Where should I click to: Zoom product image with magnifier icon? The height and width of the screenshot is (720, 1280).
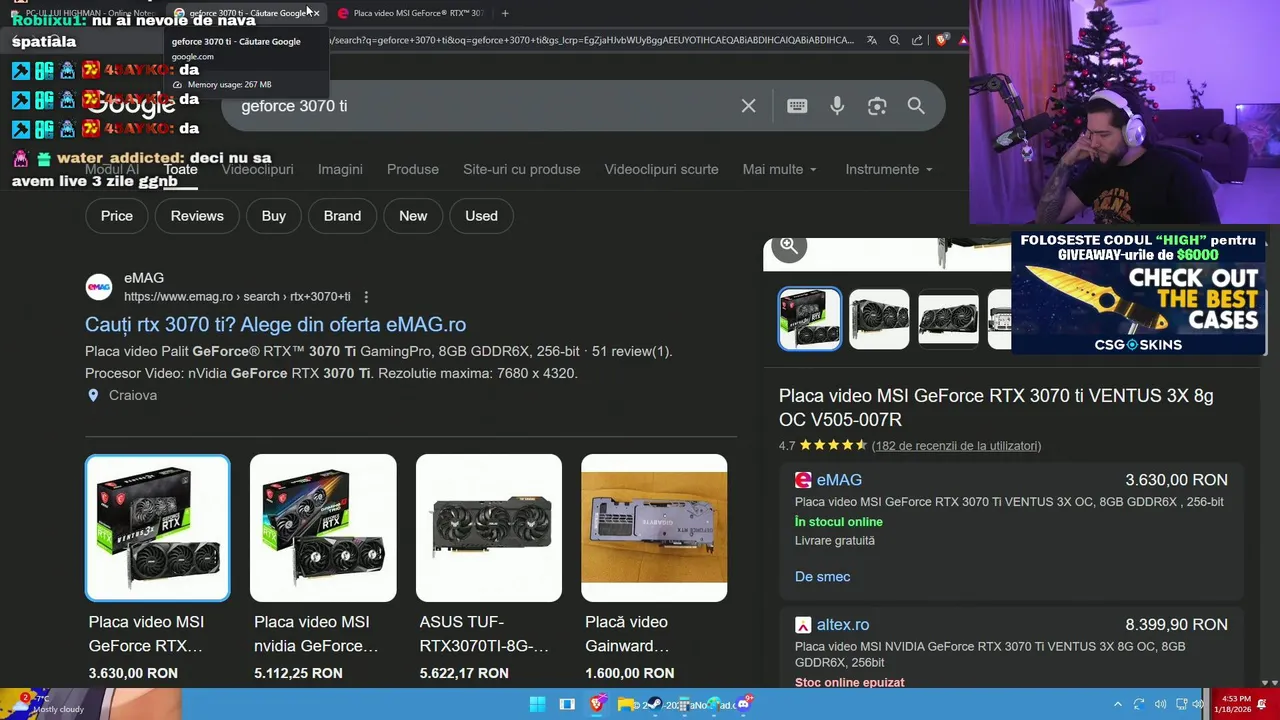click(x=789, y=246)
